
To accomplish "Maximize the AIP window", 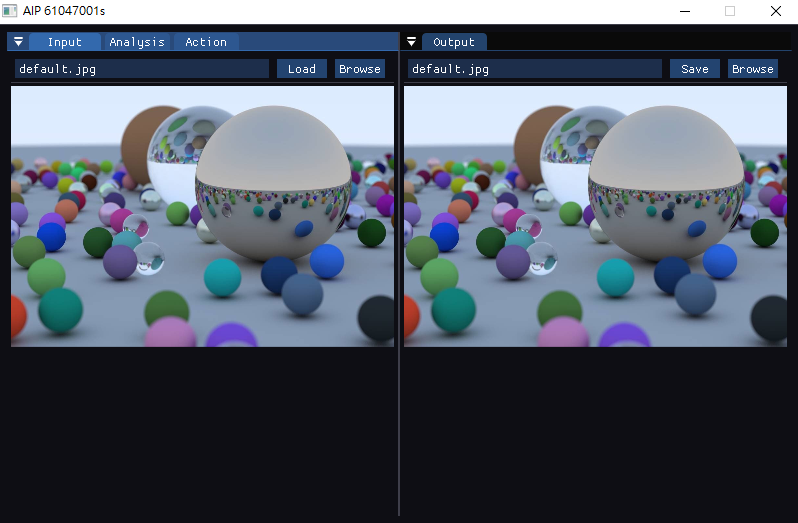I will click(x=730, y=11).
